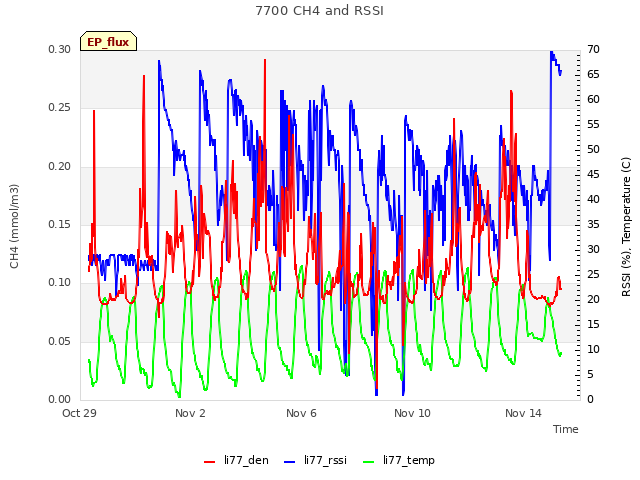Click the 0.10 left axis value
Viewport: 640px width, 480px height.
(x=60, y=282)
